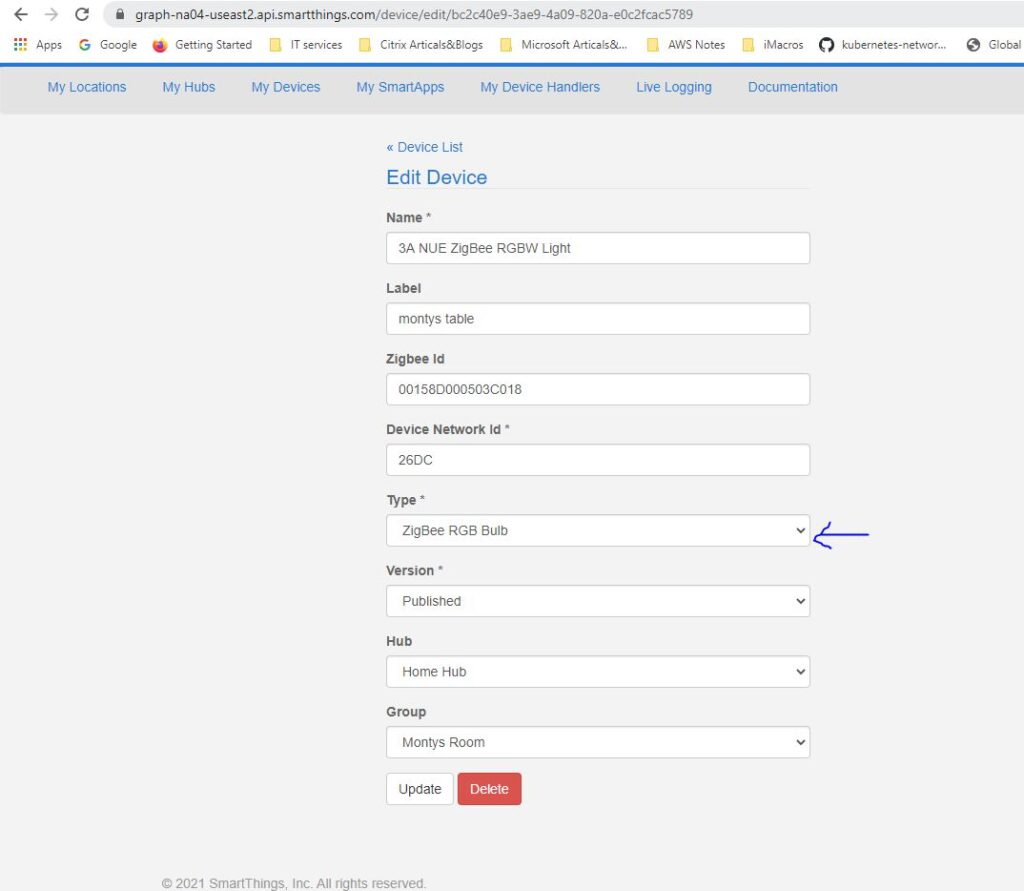Click the browser forward arrow
1024x891 pixels.
[x=51, y=14]
